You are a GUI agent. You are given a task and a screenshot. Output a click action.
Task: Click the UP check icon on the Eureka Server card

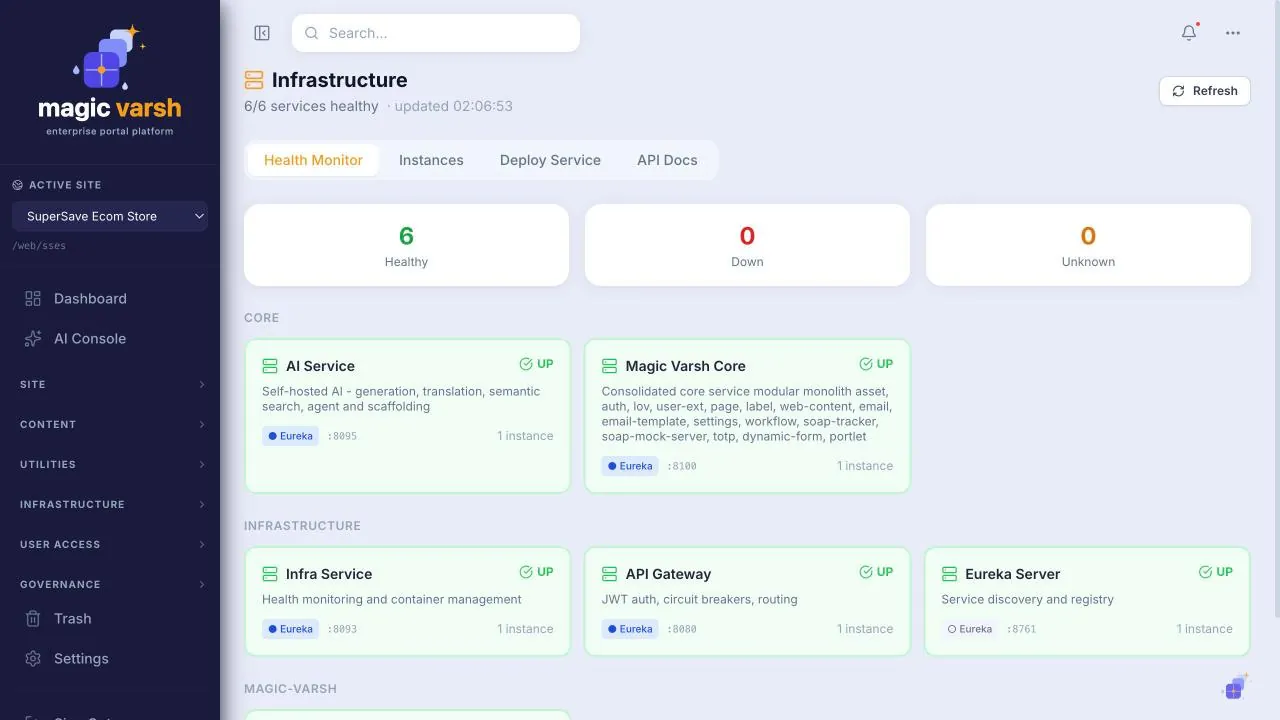pos(1206,572)
